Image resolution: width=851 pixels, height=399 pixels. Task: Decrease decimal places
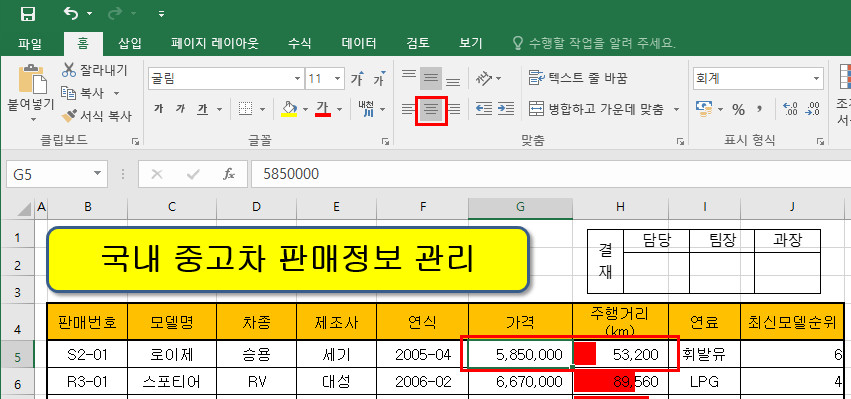[812, 109]
